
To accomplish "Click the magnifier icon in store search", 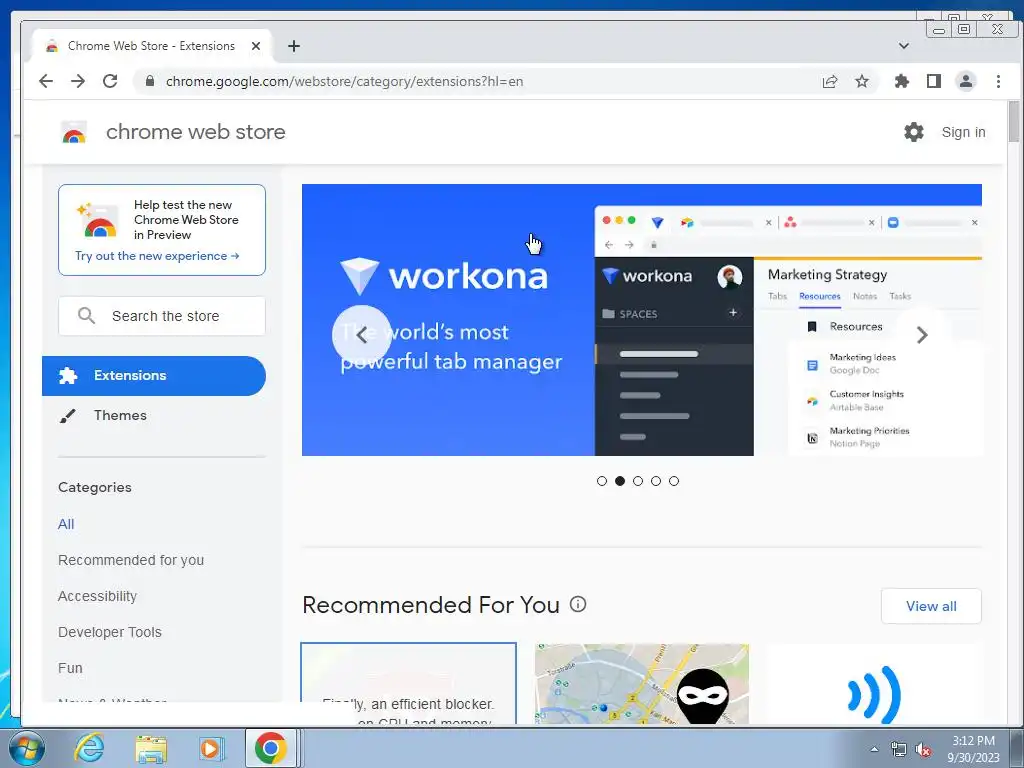I will click(86, 315).
